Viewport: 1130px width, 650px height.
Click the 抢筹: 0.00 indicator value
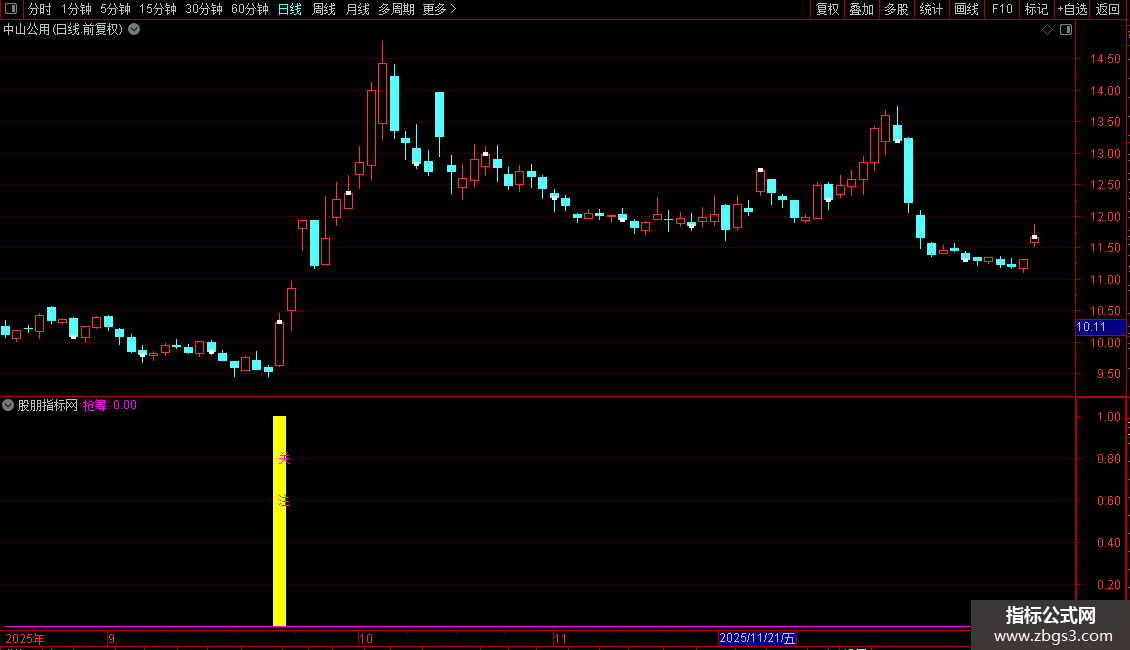click(x=110, y=405)
